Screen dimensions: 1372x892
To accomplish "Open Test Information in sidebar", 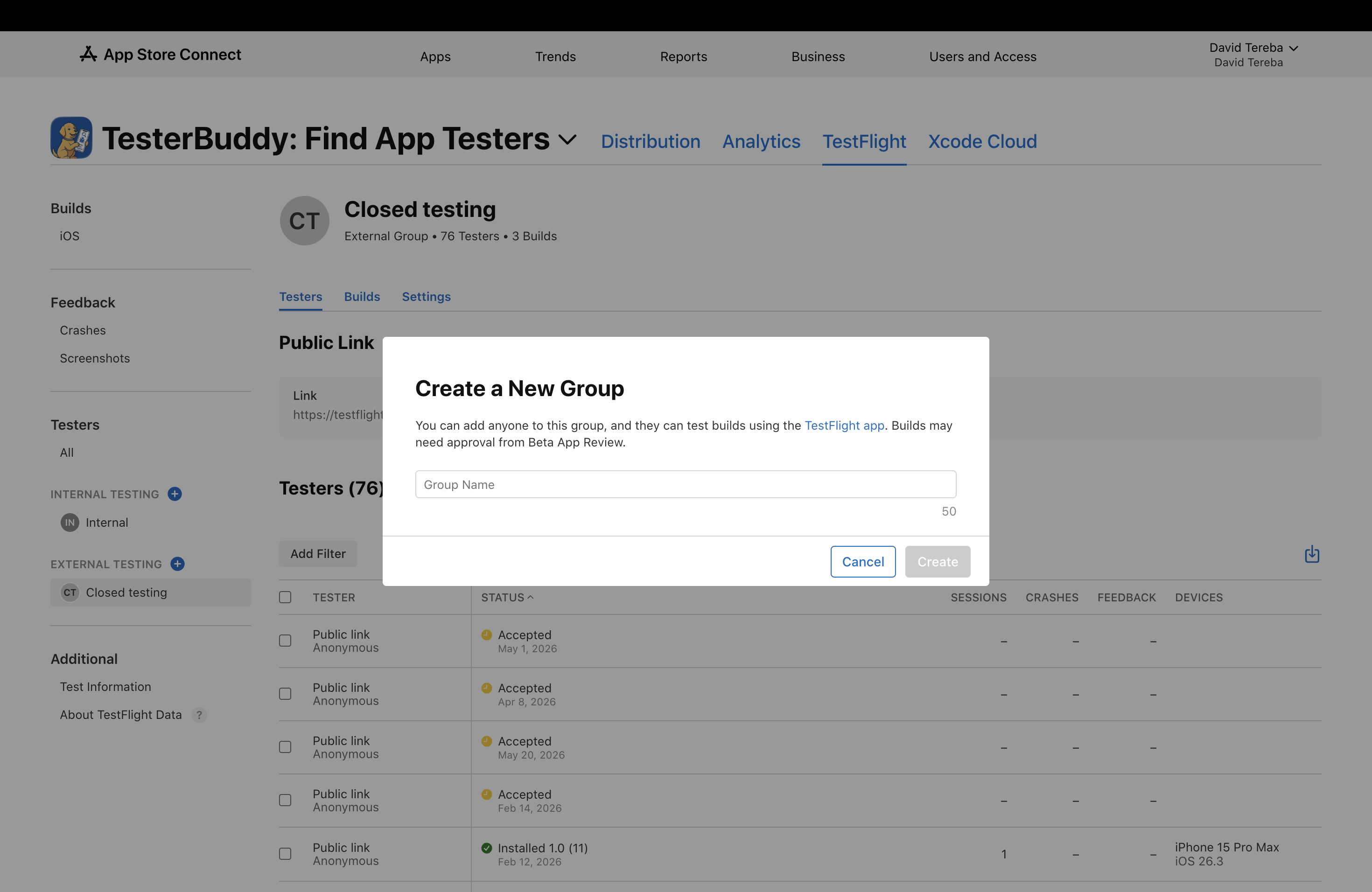I will [x=105, y=687].
